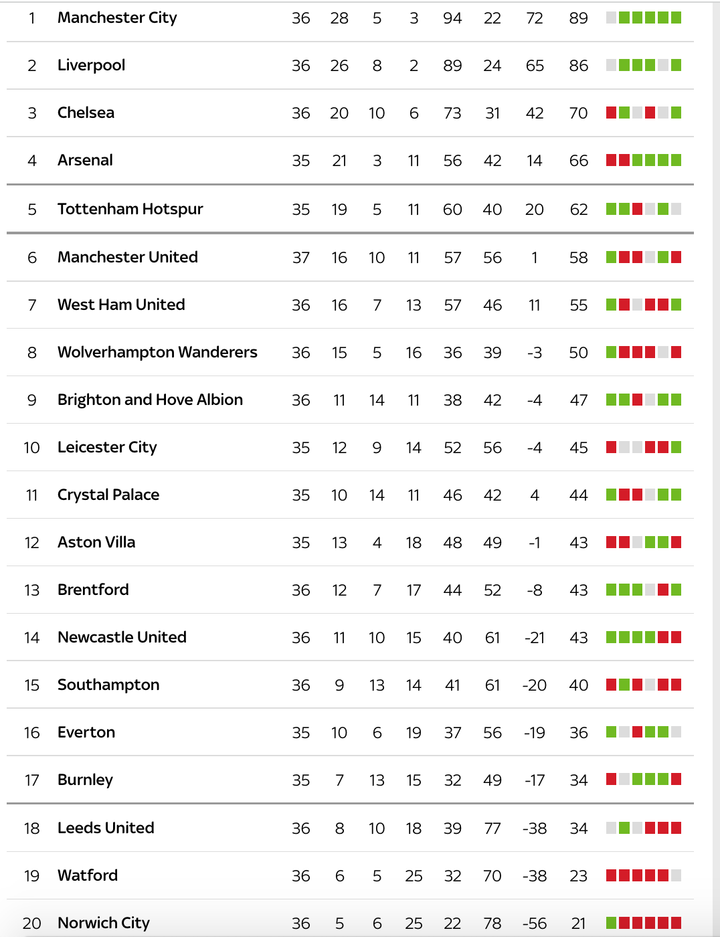Open the Newcastle United team page
The width and height of the screenshot is (720, 937).
point(122,638)
